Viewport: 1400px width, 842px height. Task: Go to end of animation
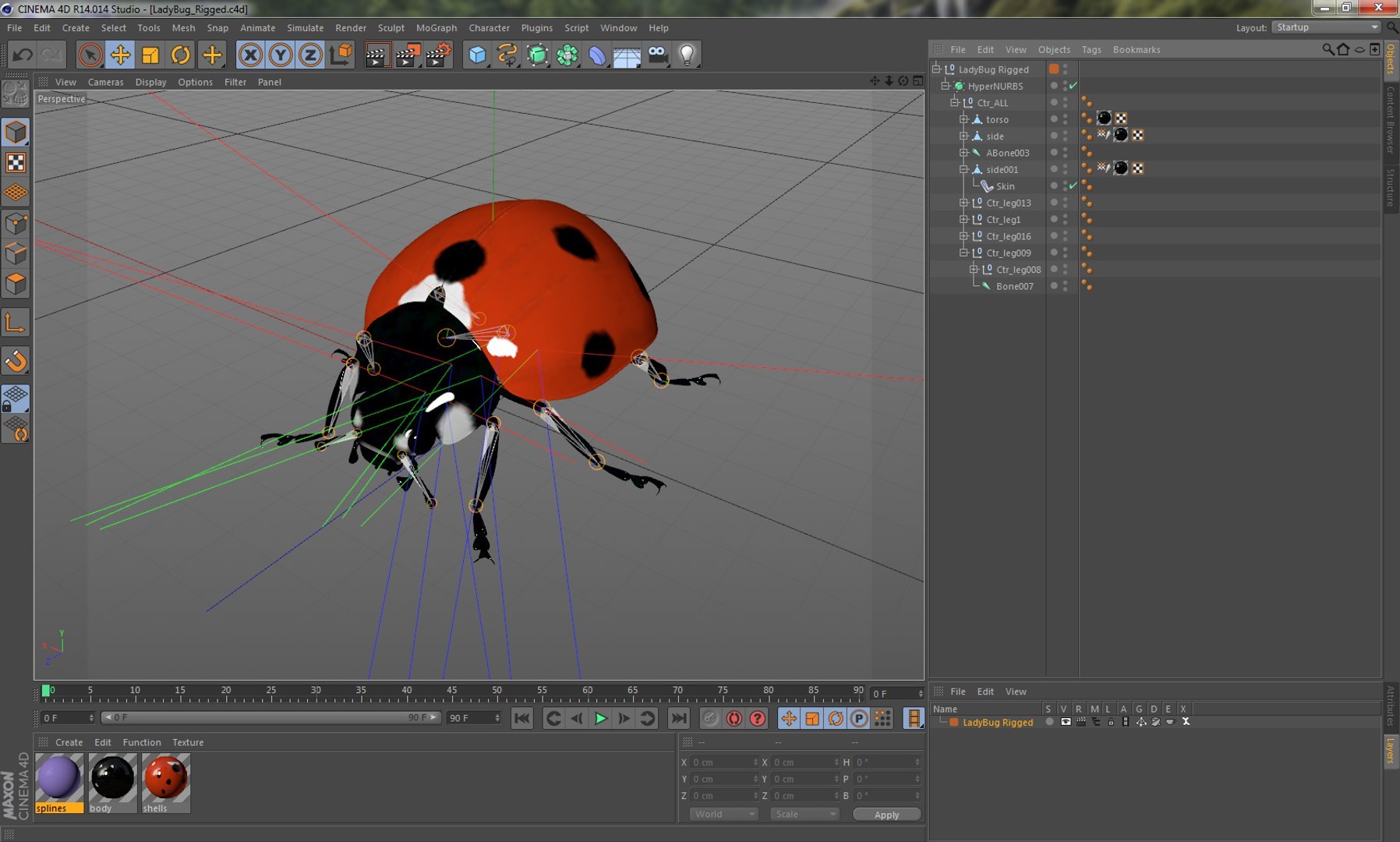[x=679, y=719]
